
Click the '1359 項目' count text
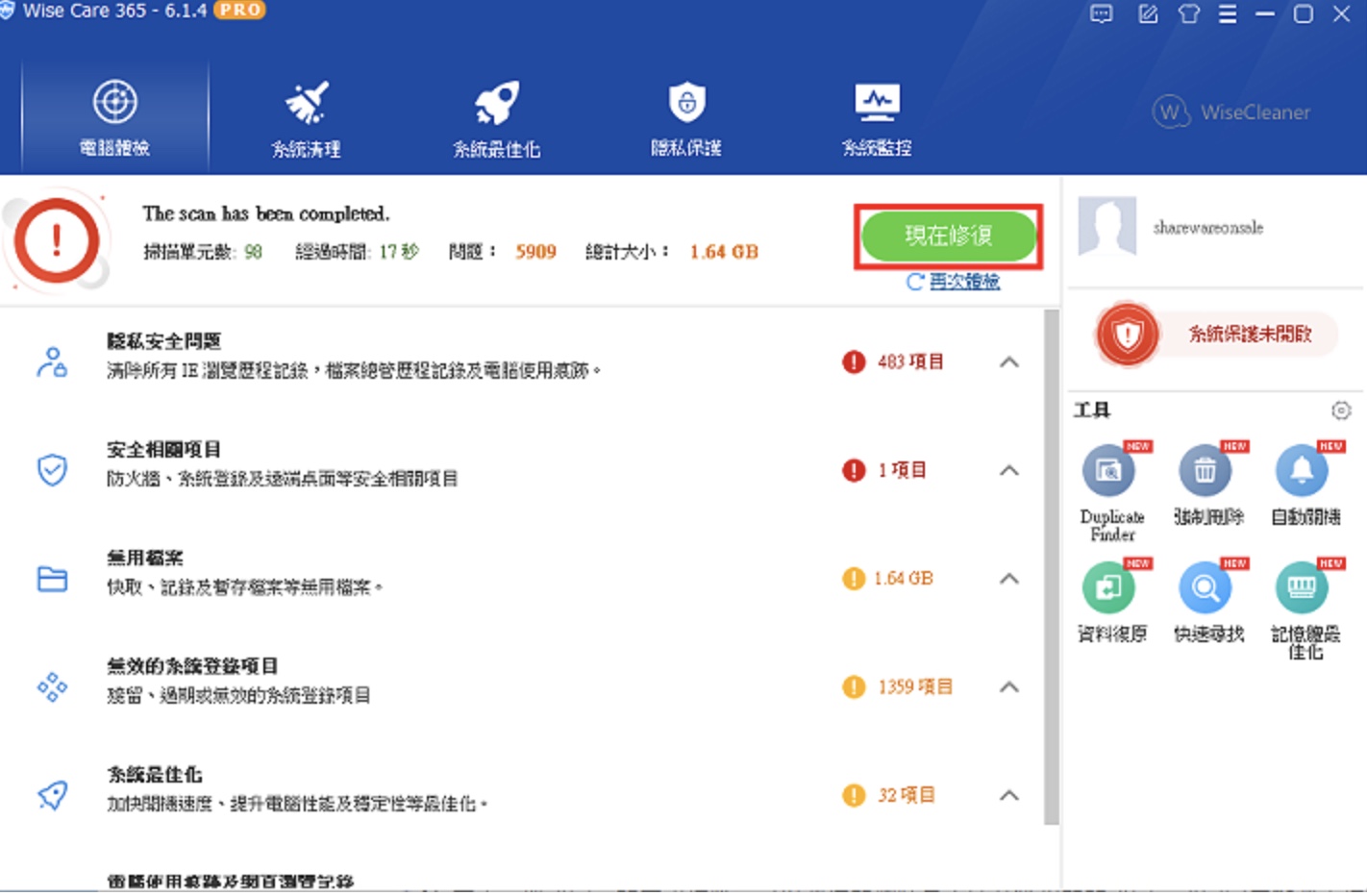tap(915, 686)
